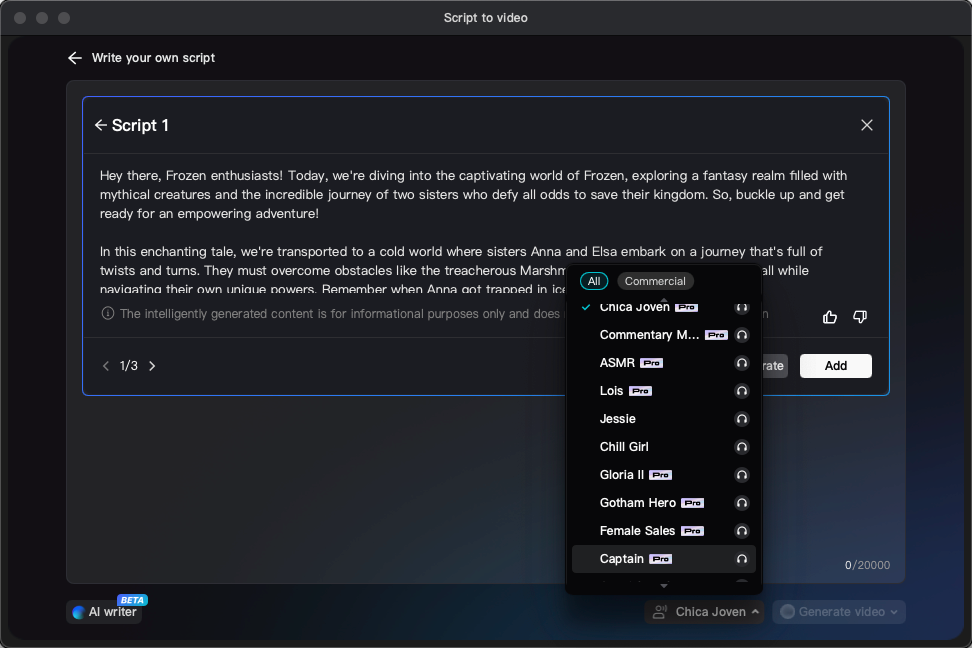The width and height of the screenshot is (972, 648).
Task: Select the Commercial voice filter
Action: [655, 281]
